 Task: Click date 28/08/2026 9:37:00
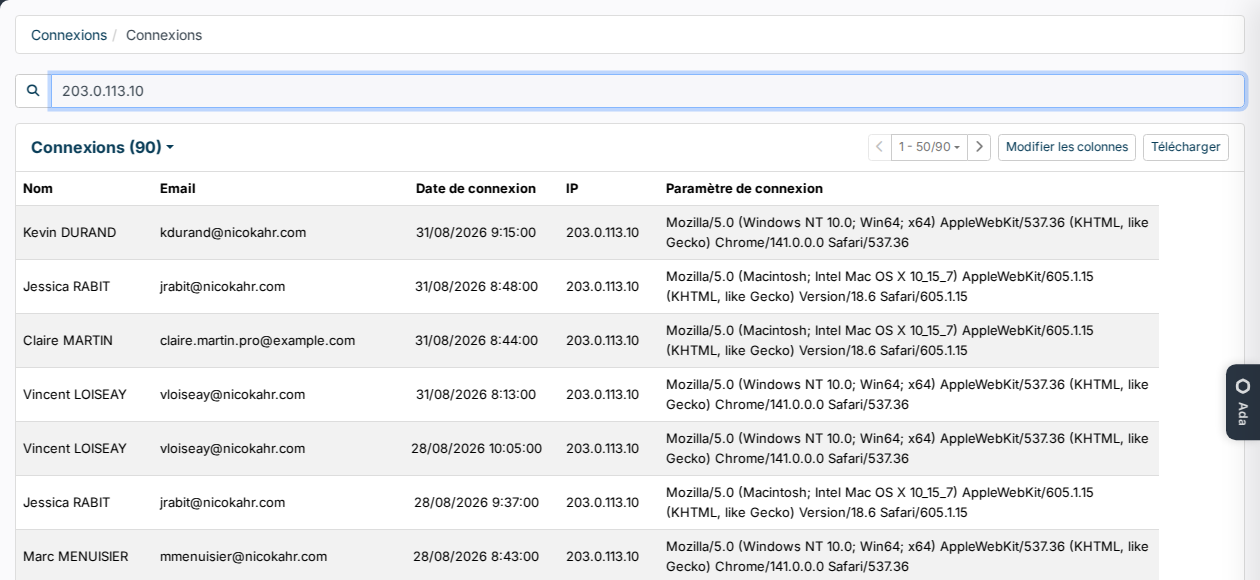click(x=476, y=502)
